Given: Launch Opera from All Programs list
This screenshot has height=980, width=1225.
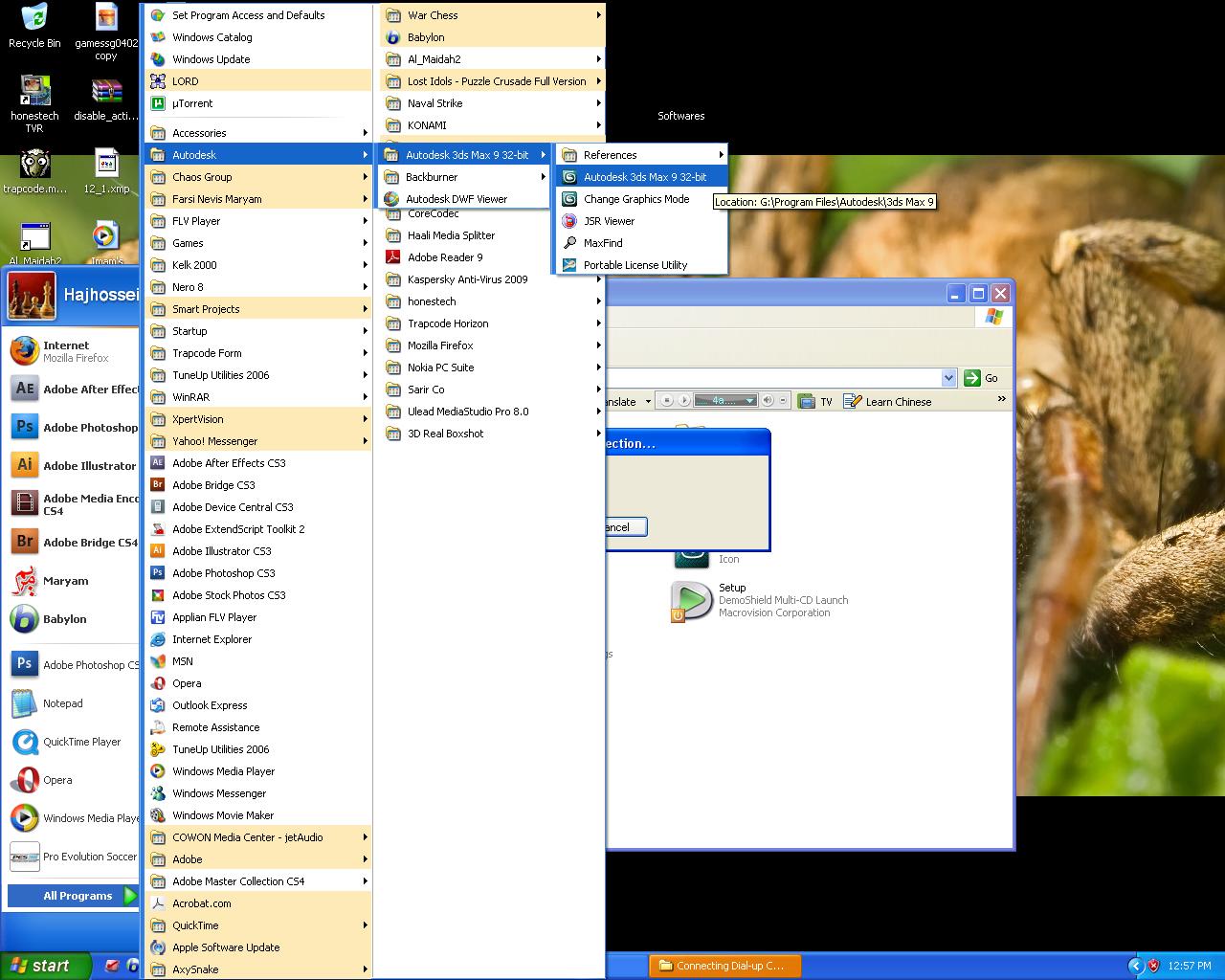Looking at the screenshot, I should 258,683.
